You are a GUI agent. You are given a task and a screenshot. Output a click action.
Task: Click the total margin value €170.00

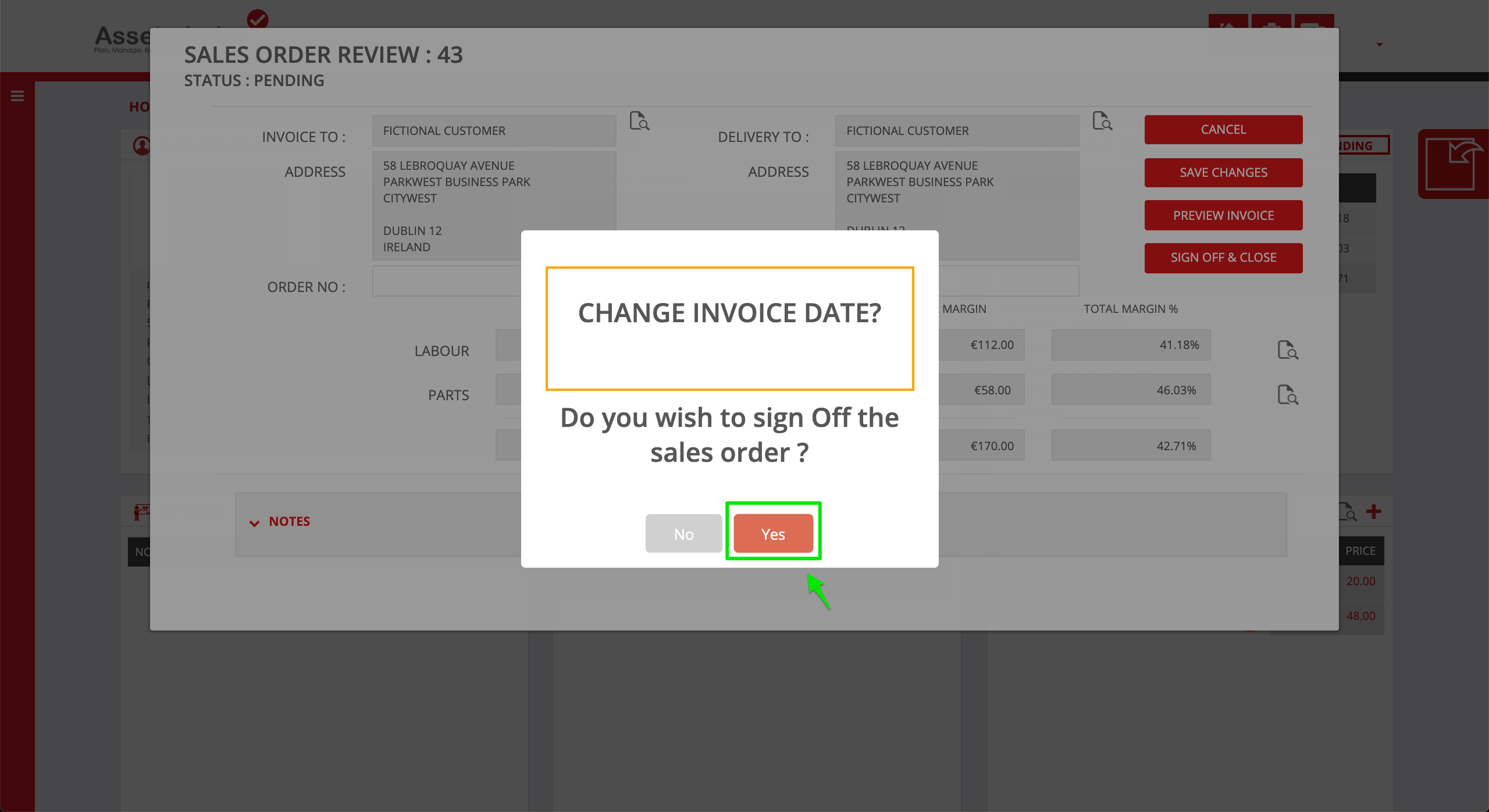992,446
